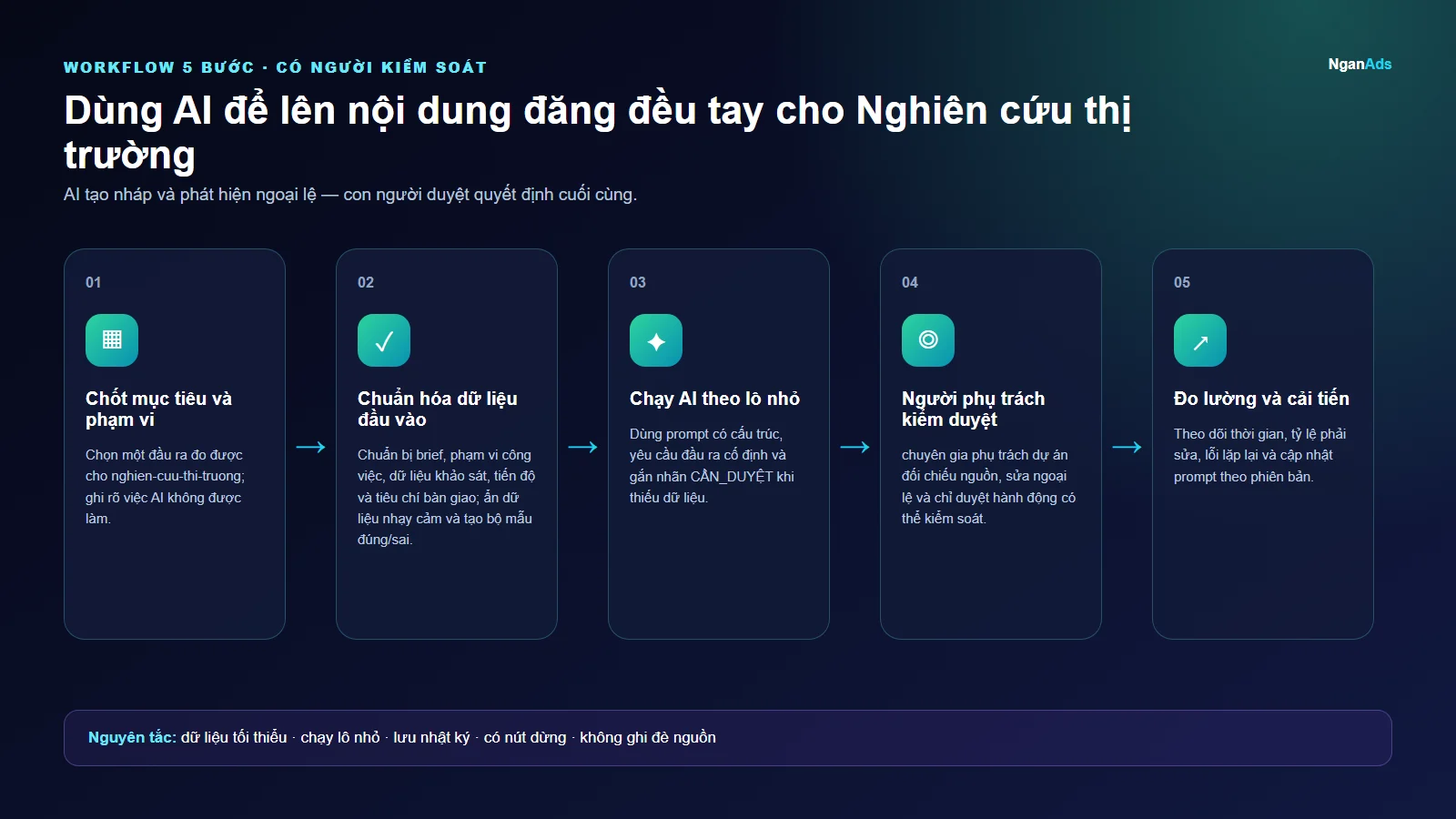The image size is (1456, 819).
Task: Click the 'Chọn một đầu ra đo được' description
Action: pyautogui.click(x=164, y=487)
